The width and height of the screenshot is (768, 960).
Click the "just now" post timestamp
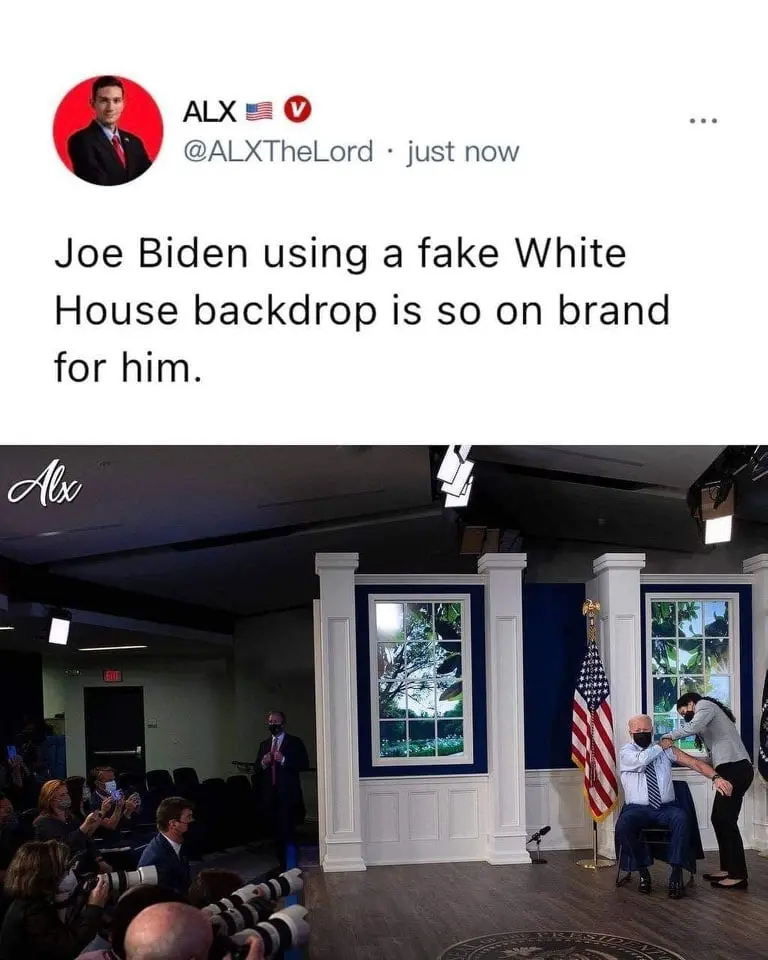(462, 152)
